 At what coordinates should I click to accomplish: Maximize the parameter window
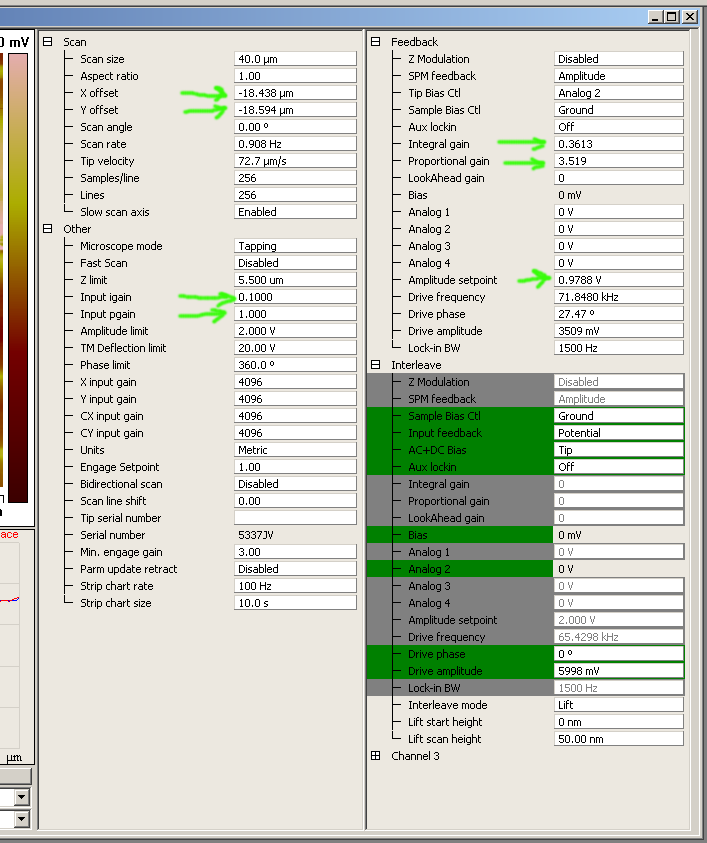coord(672,17)
